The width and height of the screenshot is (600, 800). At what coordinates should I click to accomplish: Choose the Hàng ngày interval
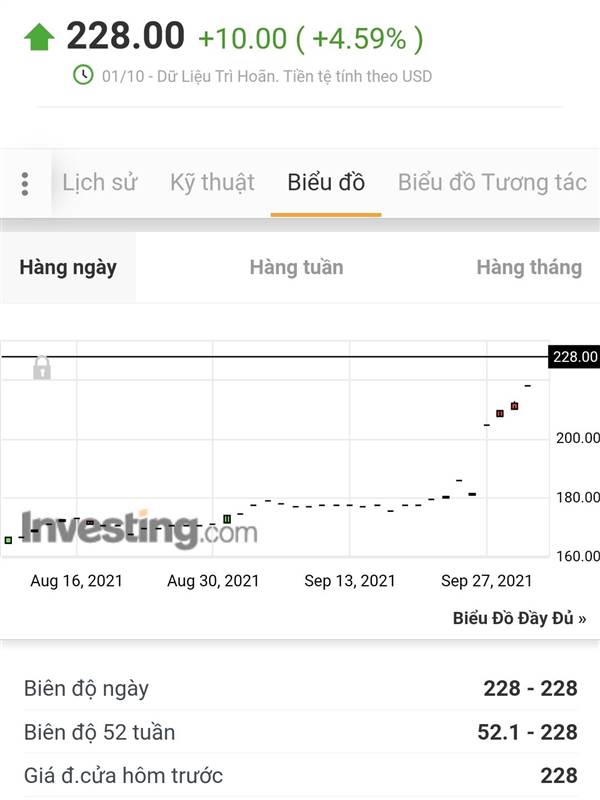pos(68,267)
